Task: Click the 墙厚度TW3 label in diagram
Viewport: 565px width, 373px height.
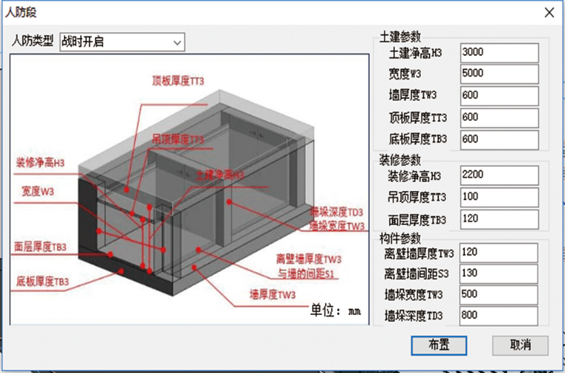Action: 273,295
